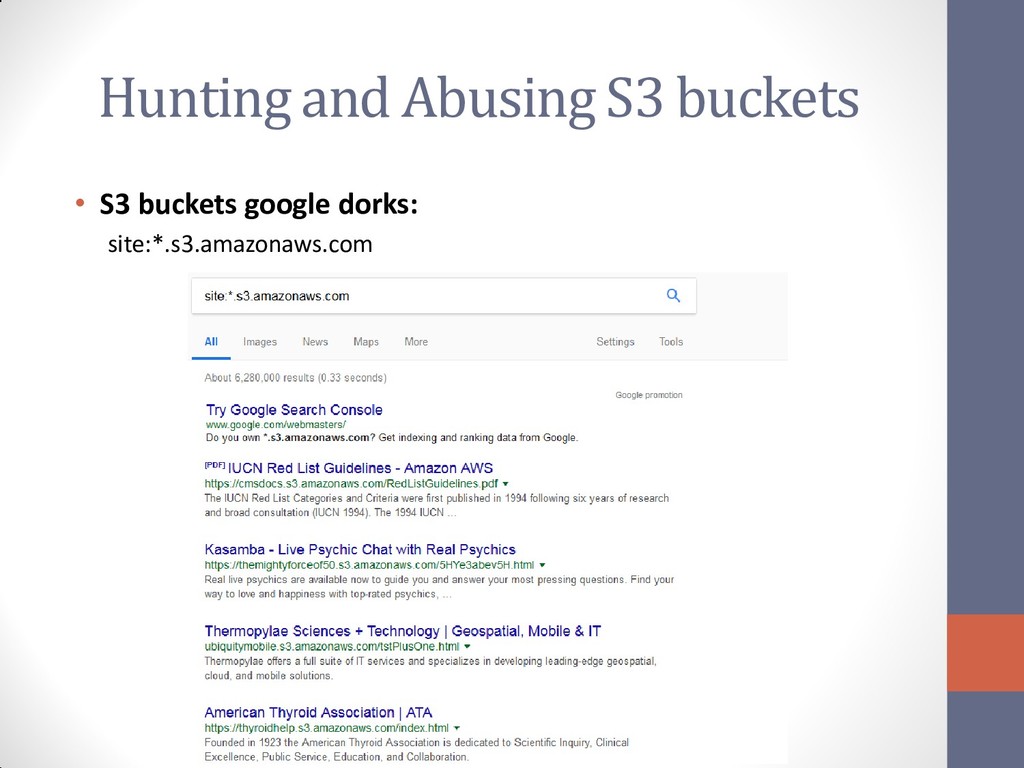This screenshot has width=1024, height=768.
Task: Click the search box containing site:*.s3.amazonaws.com
Action: pyautogui.click(x=443, y=296)
